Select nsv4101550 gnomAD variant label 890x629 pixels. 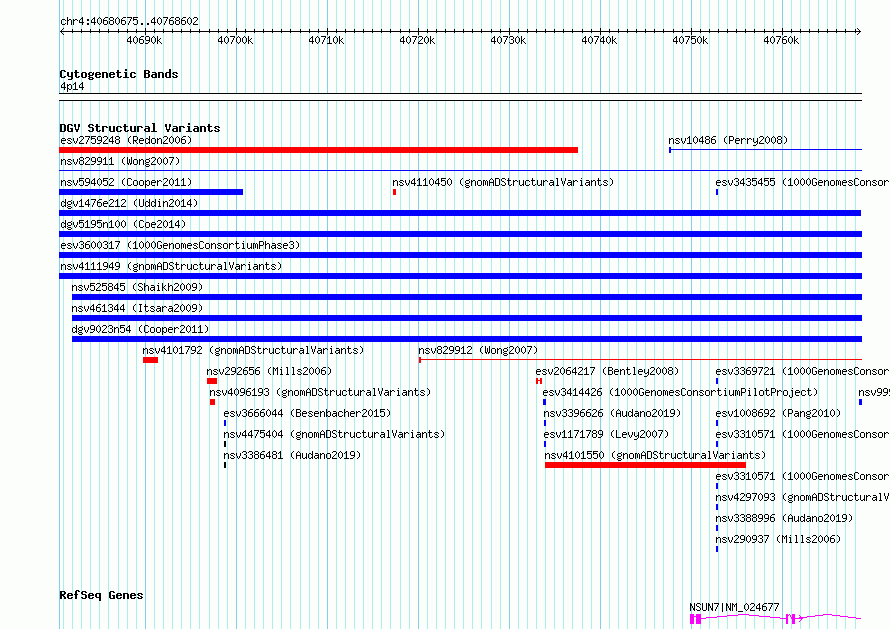pos(655,455)
